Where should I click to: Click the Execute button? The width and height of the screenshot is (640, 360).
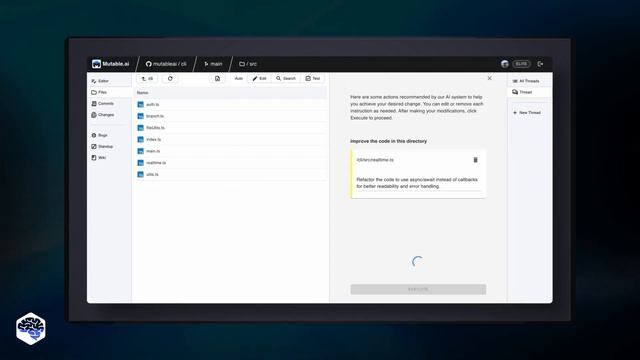click(x=418, y=289)
